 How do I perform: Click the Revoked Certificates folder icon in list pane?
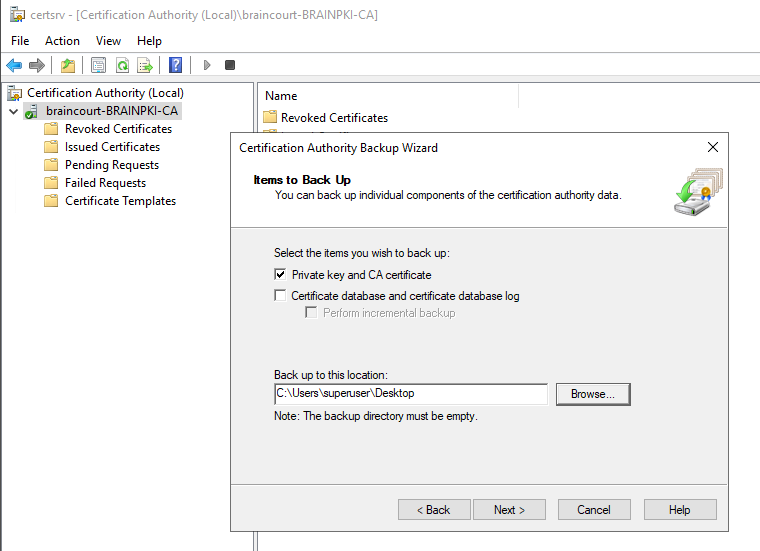pos(270,117)
